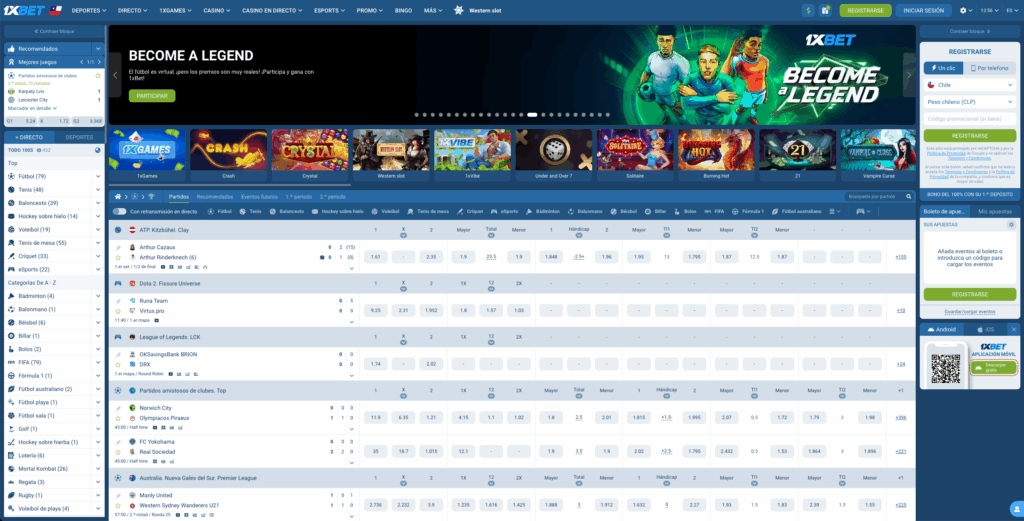Click the trophy icon in breadcrumb

coord(152,197)
